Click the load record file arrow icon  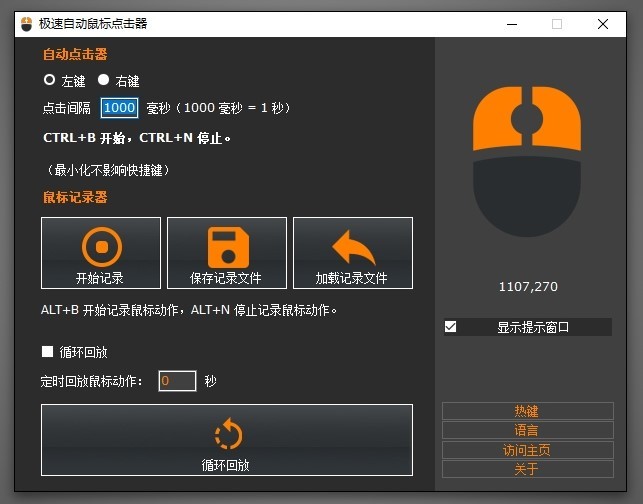coord(352,245)
